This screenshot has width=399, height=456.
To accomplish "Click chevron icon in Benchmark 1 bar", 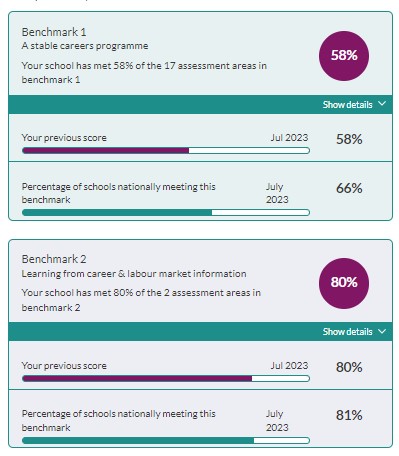I will click(382, 104).
